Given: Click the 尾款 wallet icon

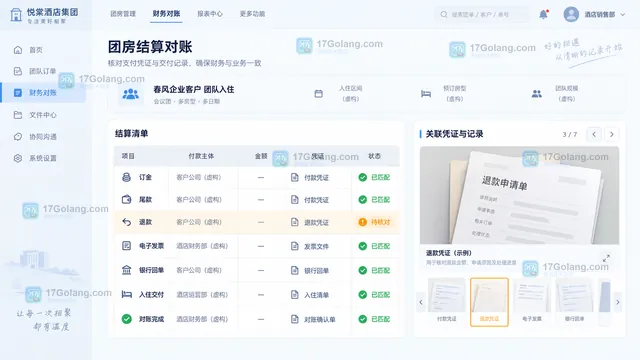Looking at the screenshot, I should (x=127, y=199).
